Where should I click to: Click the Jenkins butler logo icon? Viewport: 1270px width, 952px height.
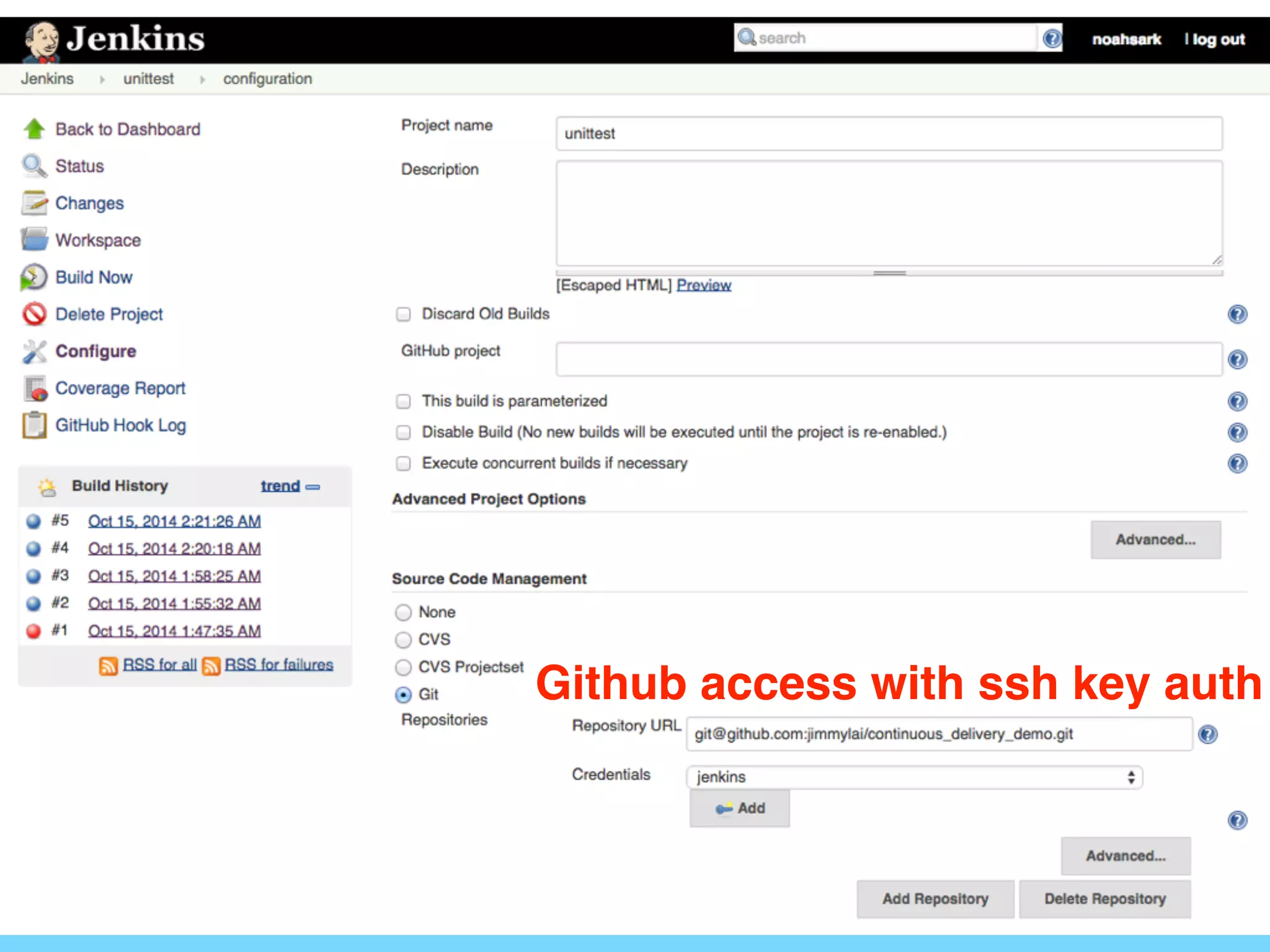(42, 41)
